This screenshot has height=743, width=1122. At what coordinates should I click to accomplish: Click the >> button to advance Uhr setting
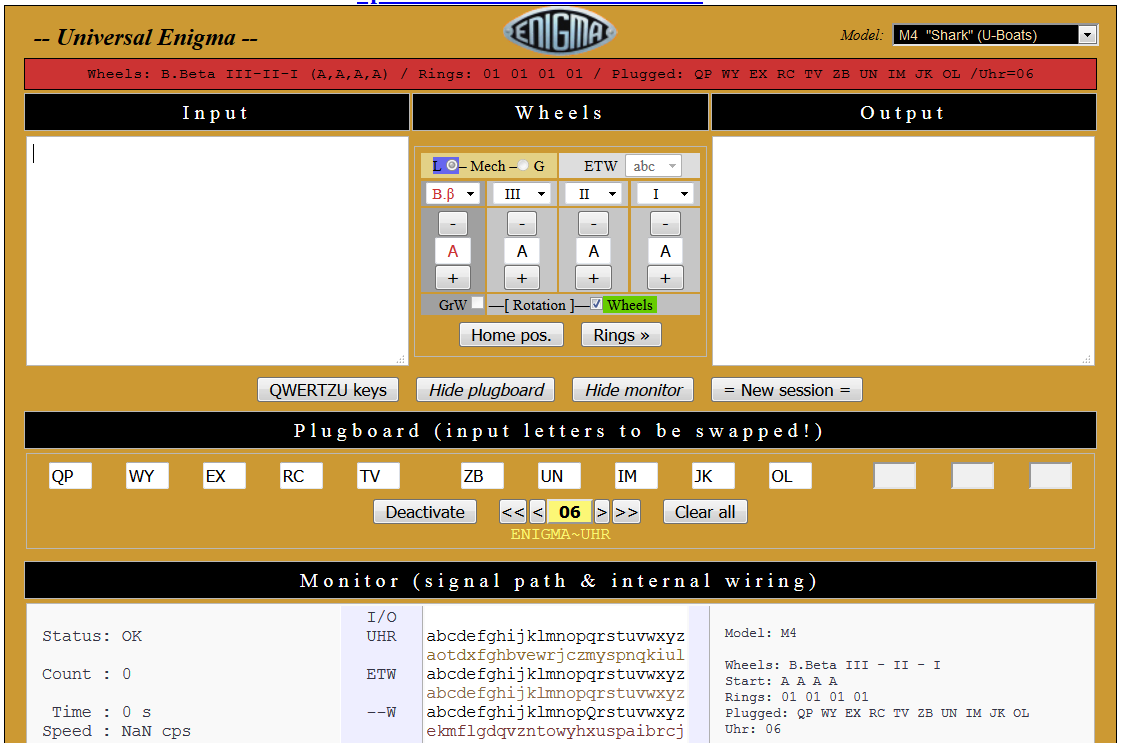click(626, 511)
